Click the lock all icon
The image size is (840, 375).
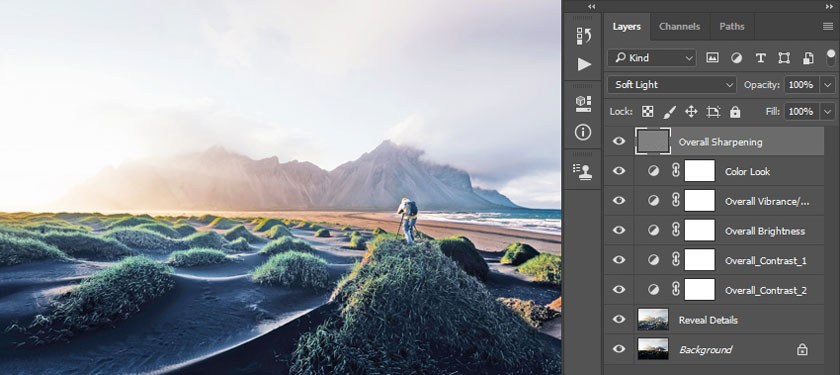point(735,111)
